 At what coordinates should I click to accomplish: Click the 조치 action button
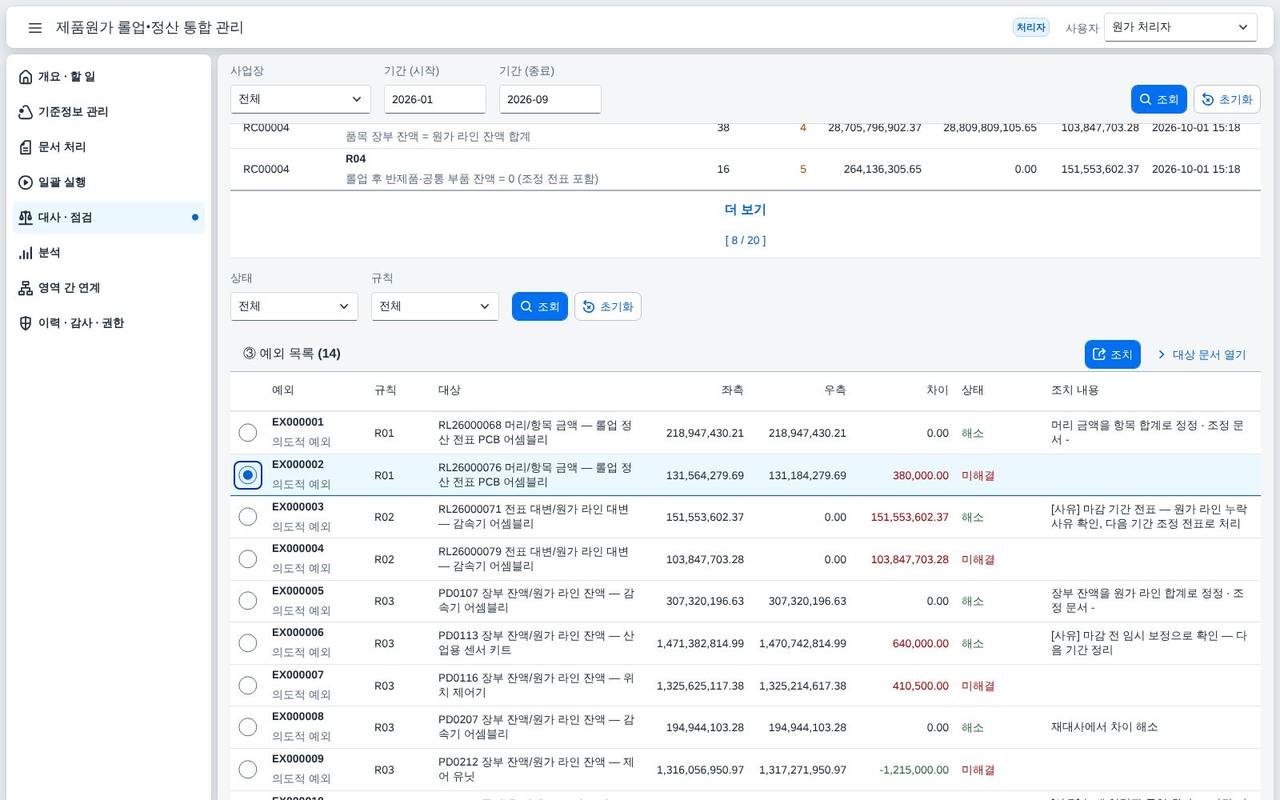tap(1112, 354)
